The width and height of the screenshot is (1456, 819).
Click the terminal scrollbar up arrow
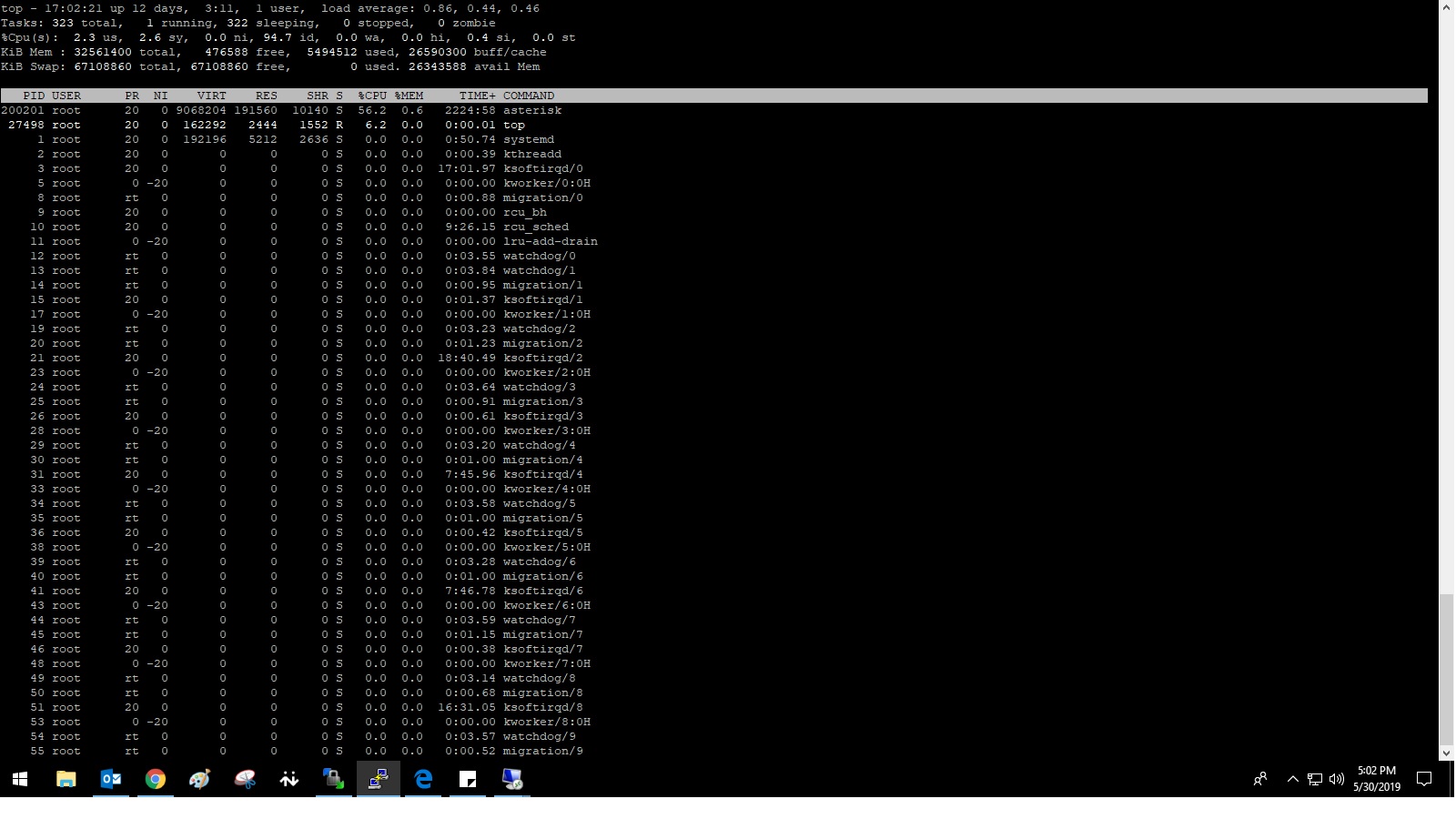[1446, 7]
